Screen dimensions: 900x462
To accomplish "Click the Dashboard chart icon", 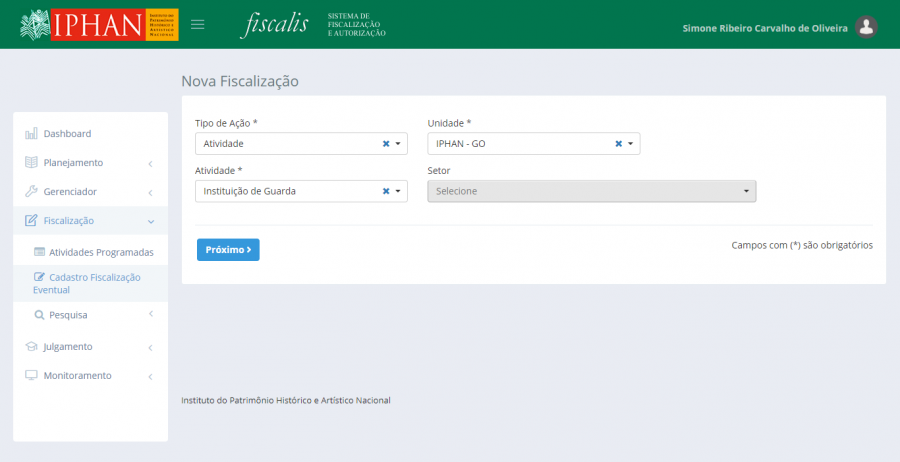I will point(31,134).
